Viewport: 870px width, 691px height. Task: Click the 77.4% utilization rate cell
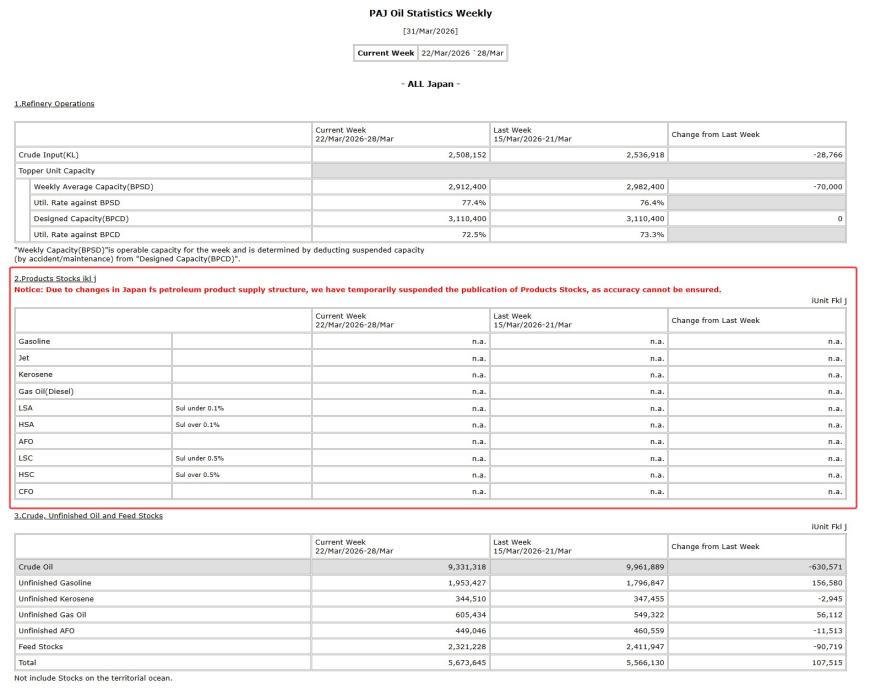click(472, 202)
